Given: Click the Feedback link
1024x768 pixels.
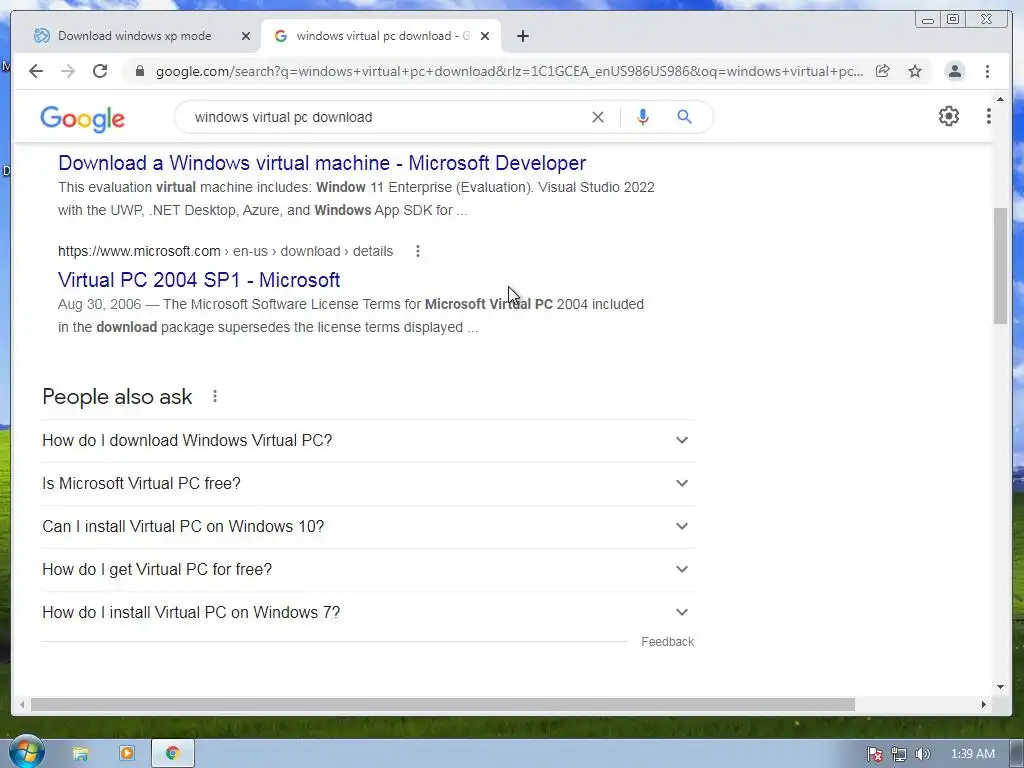Looking at the screenshot, I should (667, 642).
